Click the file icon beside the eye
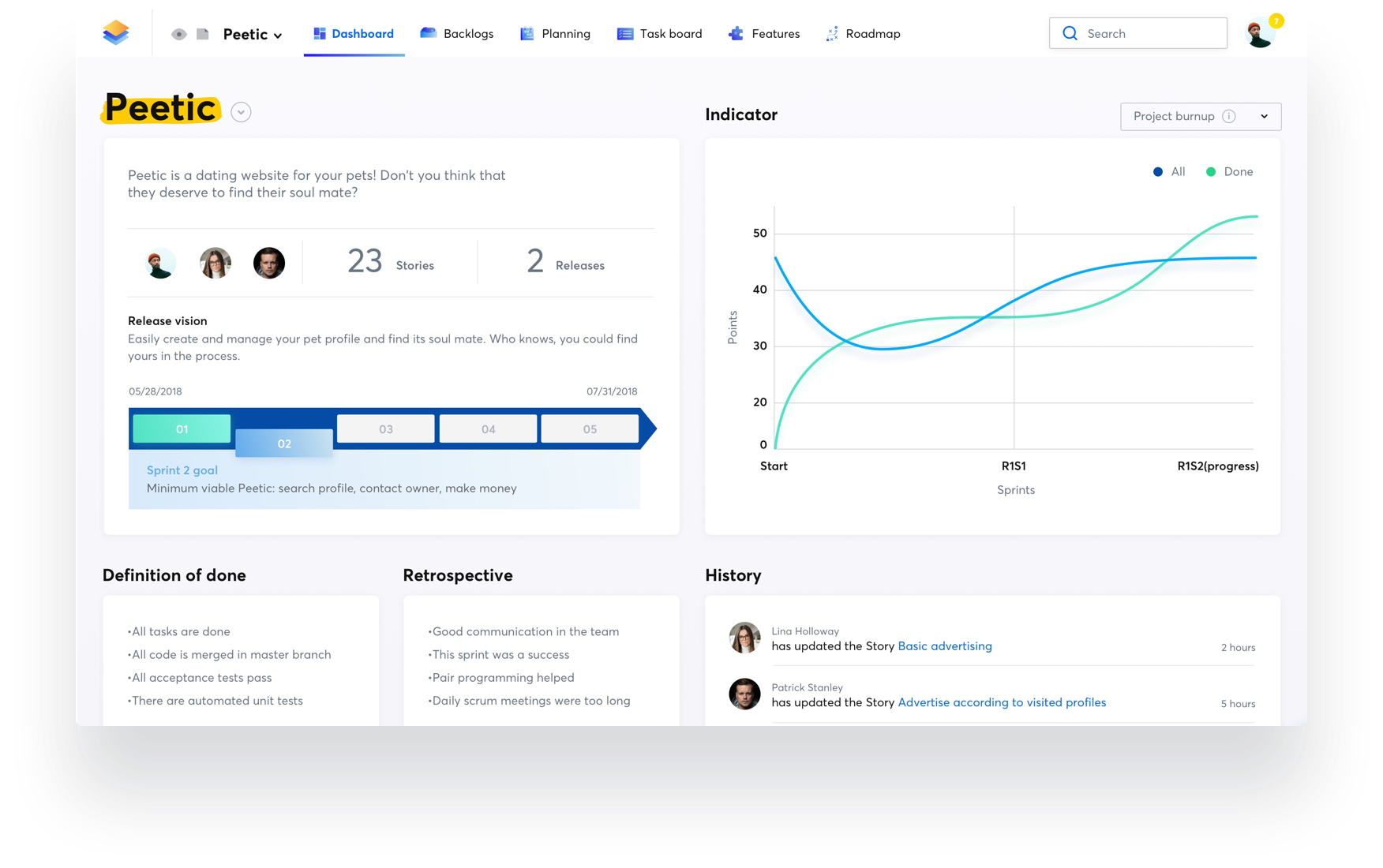 (203, 34)
